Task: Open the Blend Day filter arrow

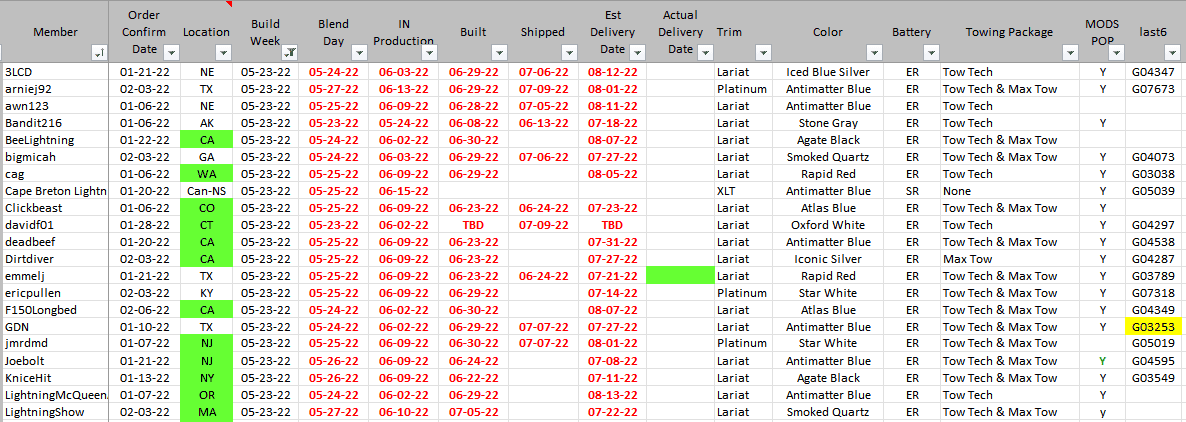Action: point(358,52)
